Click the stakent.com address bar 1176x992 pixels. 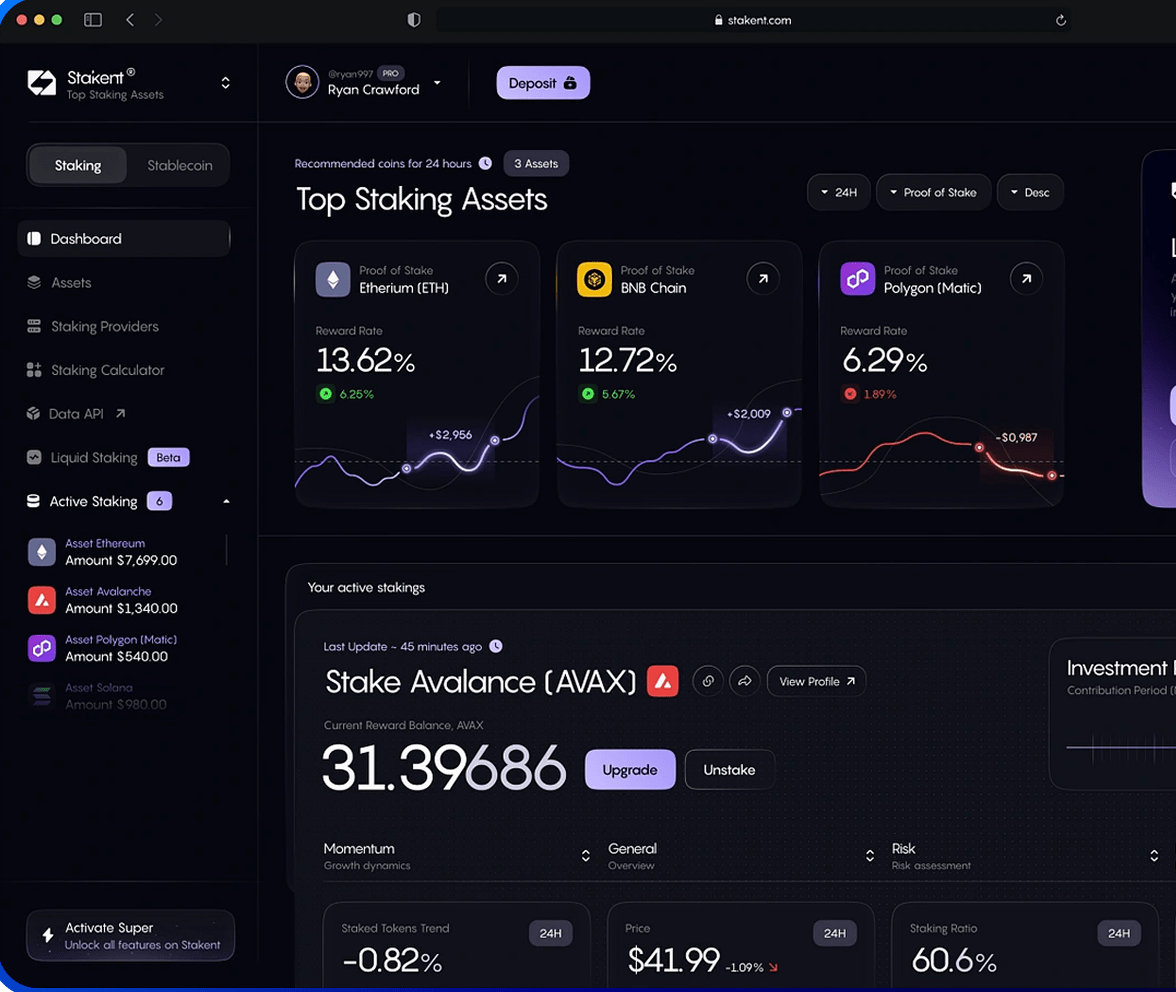pos(753,20)
